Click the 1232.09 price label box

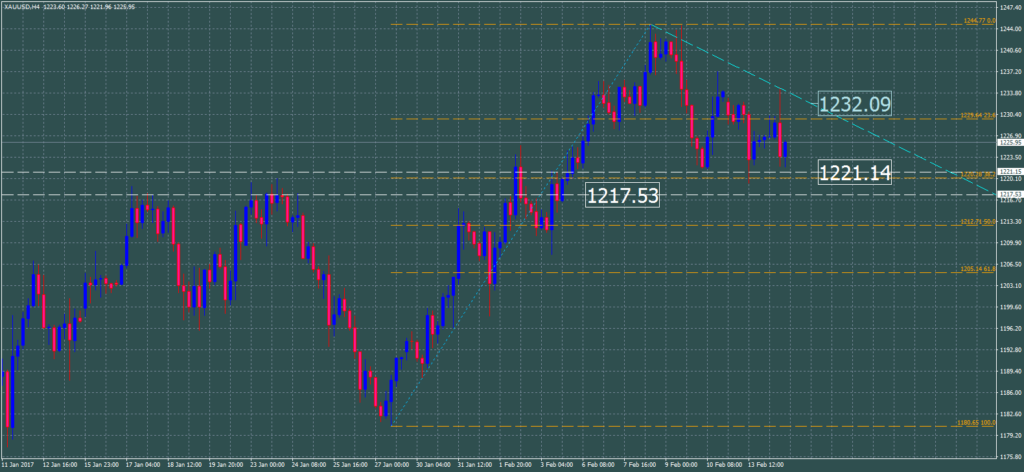pos(853,103)
